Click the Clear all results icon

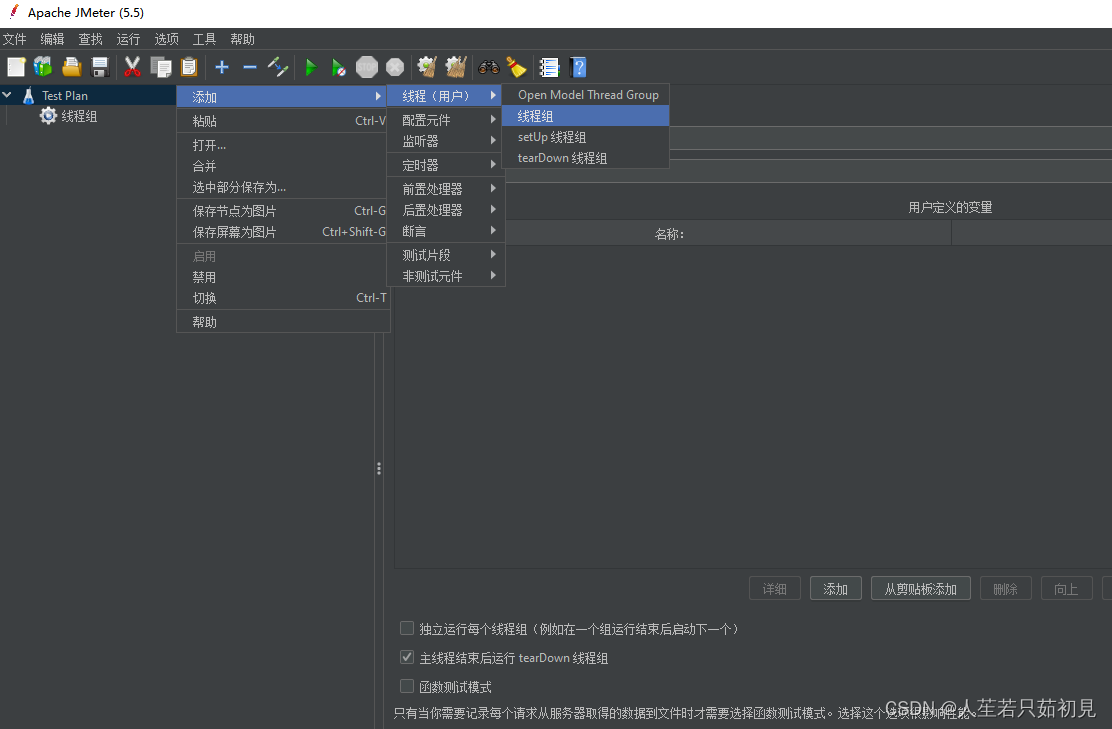tap(455, 67)
